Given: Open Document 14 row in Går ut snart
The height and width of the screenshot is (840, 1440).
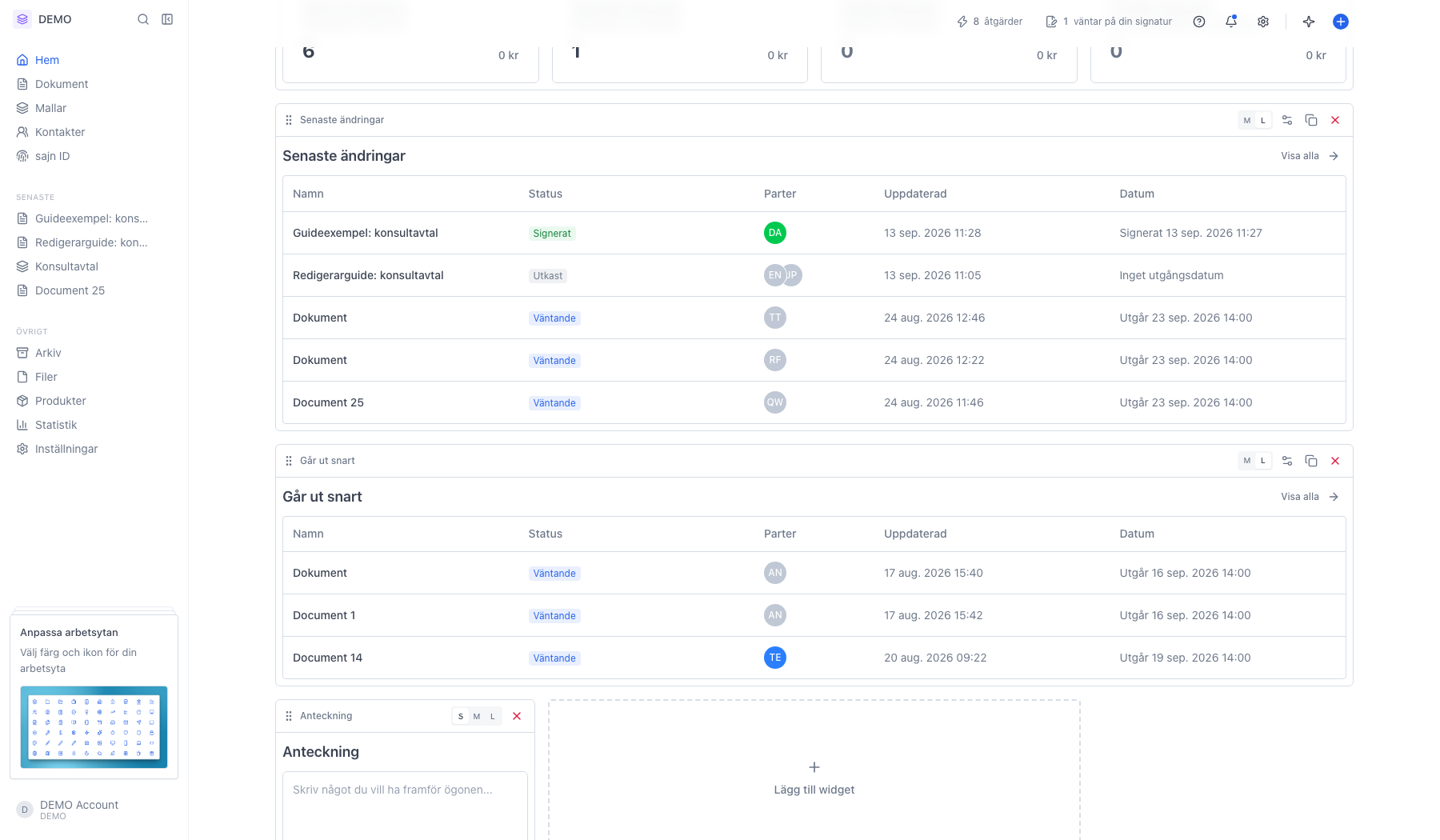Looking at the screenshot, I should coord(814,658).
